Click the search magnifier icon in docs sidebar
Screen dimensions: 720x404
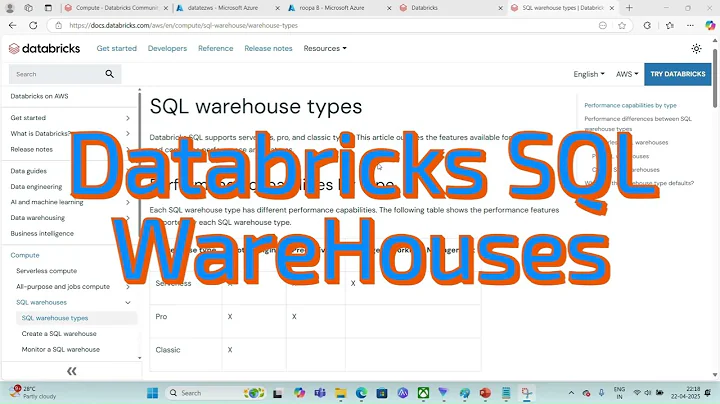coord(109,74)
